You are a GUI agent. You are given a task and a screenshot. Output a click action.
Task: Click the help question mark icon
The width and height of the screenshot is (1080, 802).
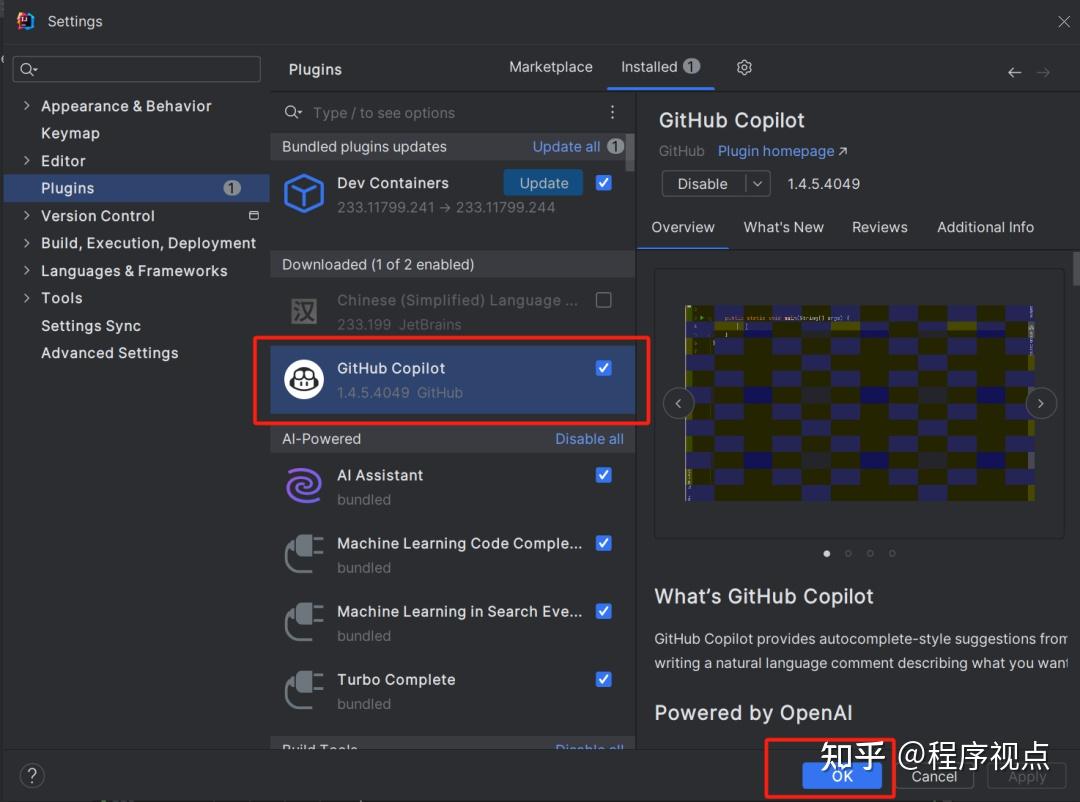point(31,775)
